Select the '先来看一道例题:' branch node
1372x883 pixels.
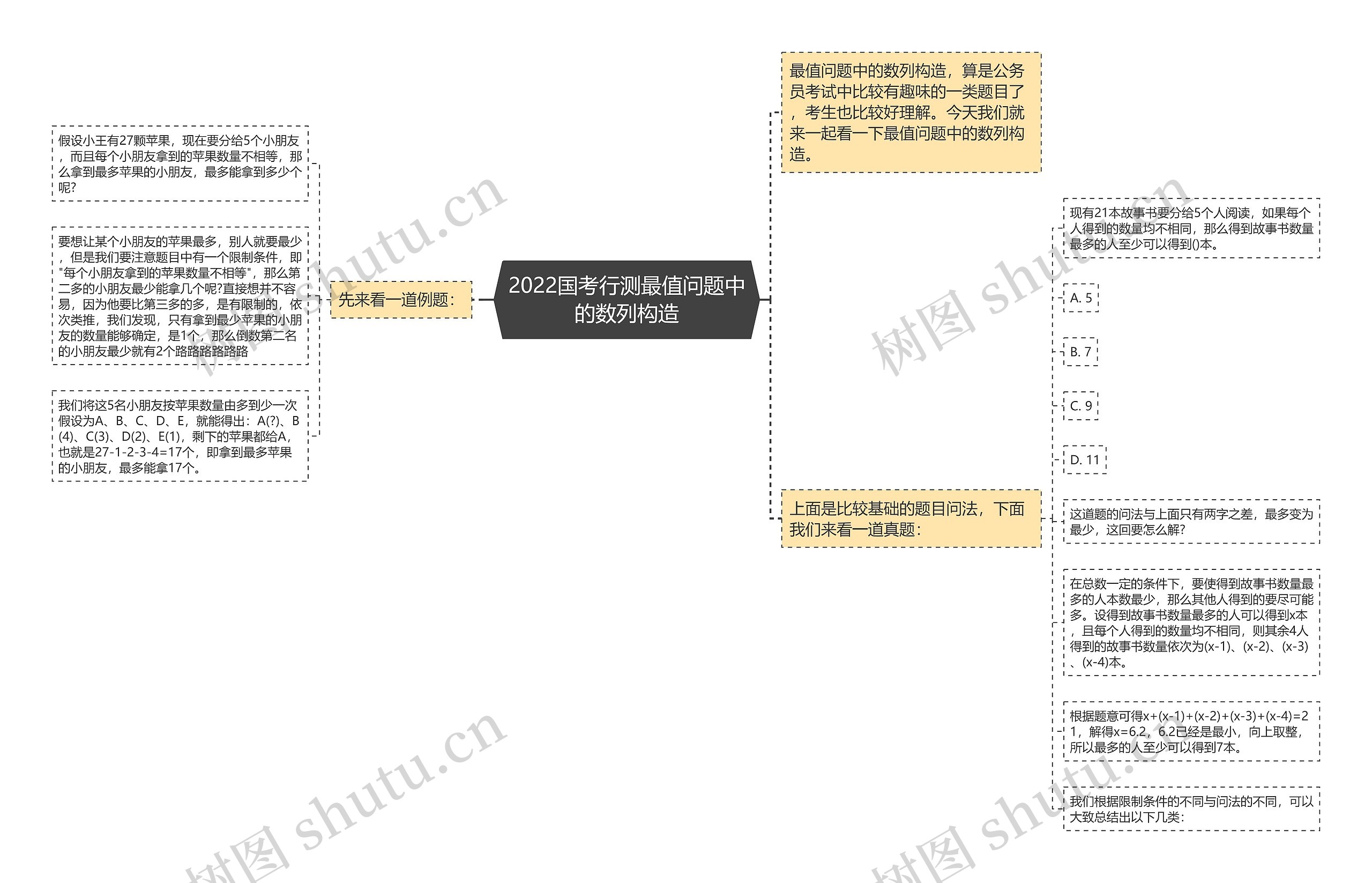click(401, 299)
